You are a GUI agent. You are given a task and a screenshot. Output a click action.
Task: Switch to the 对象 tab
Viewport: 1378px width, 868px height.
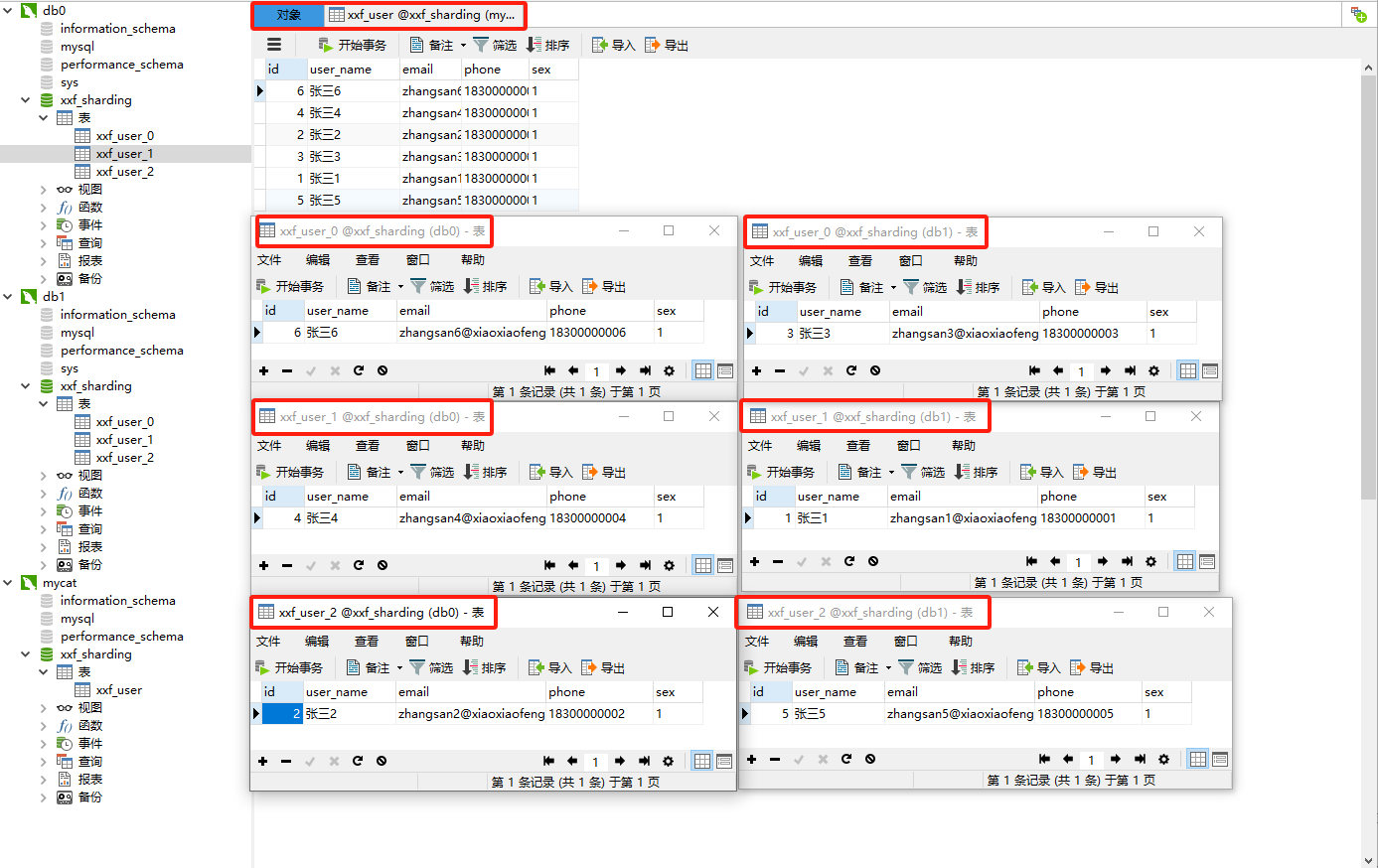pyautogui.click(x=288, y=15)
